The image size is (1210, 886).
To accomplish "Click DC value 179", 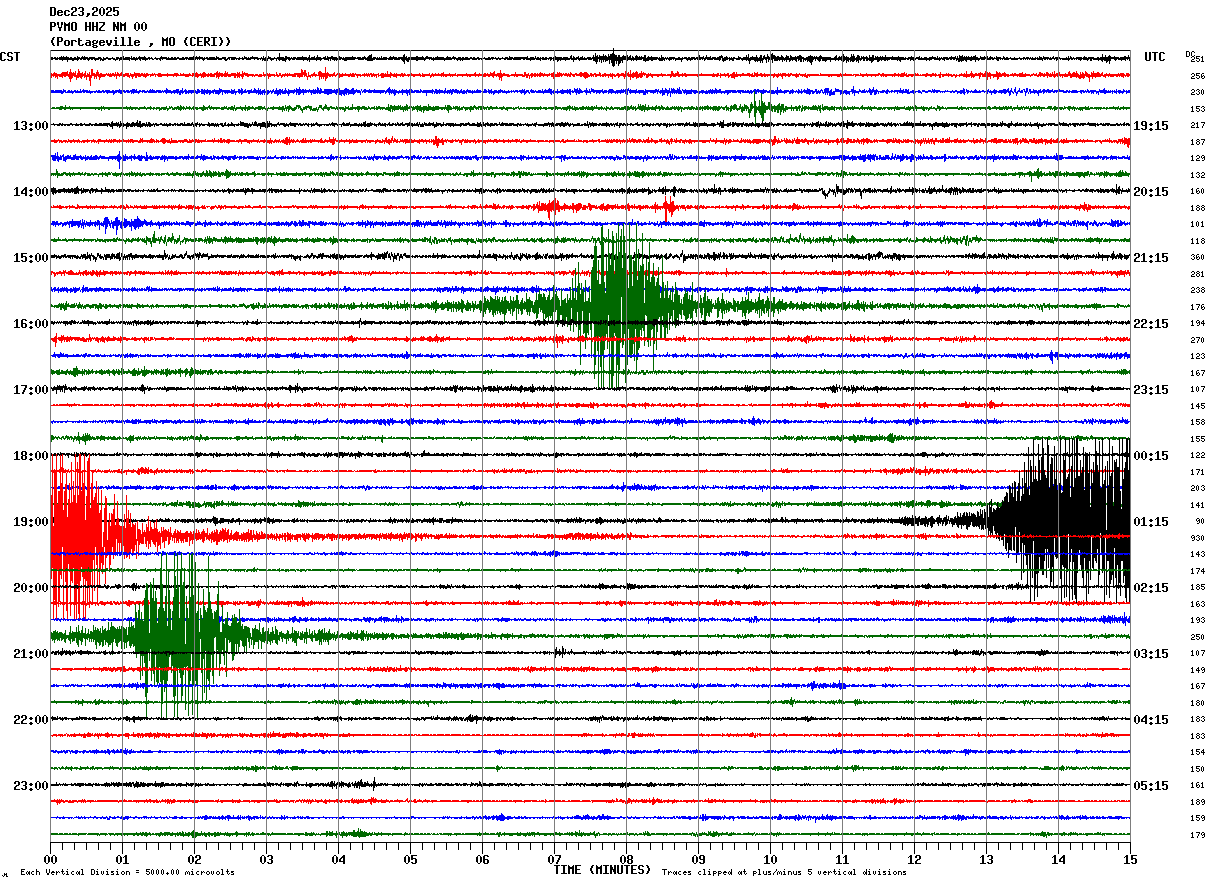I will coord(1197,835).
